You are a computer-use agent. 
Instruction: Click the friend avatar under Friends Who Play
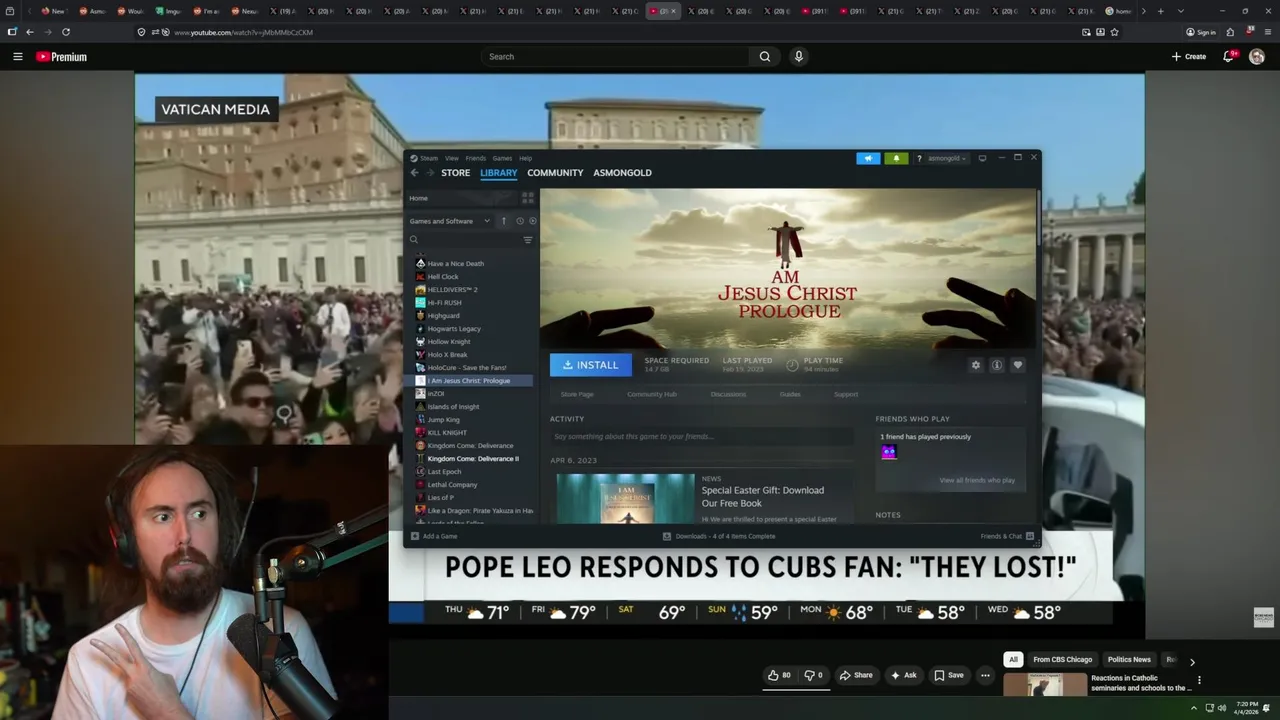click(x=889, y=452)
